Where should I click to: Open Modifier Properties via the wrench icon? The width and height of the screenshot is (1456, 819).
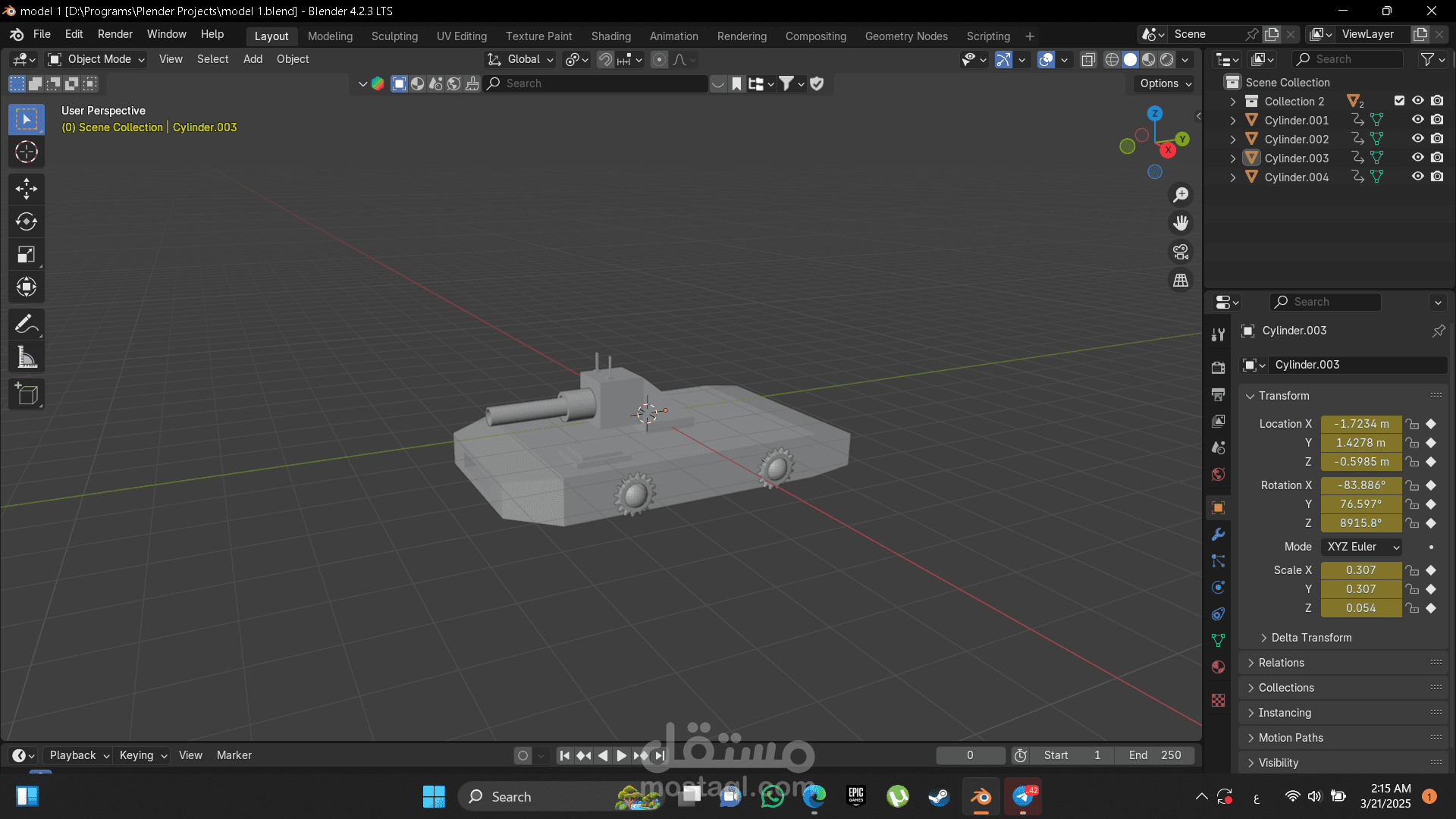pos(1218,535)
